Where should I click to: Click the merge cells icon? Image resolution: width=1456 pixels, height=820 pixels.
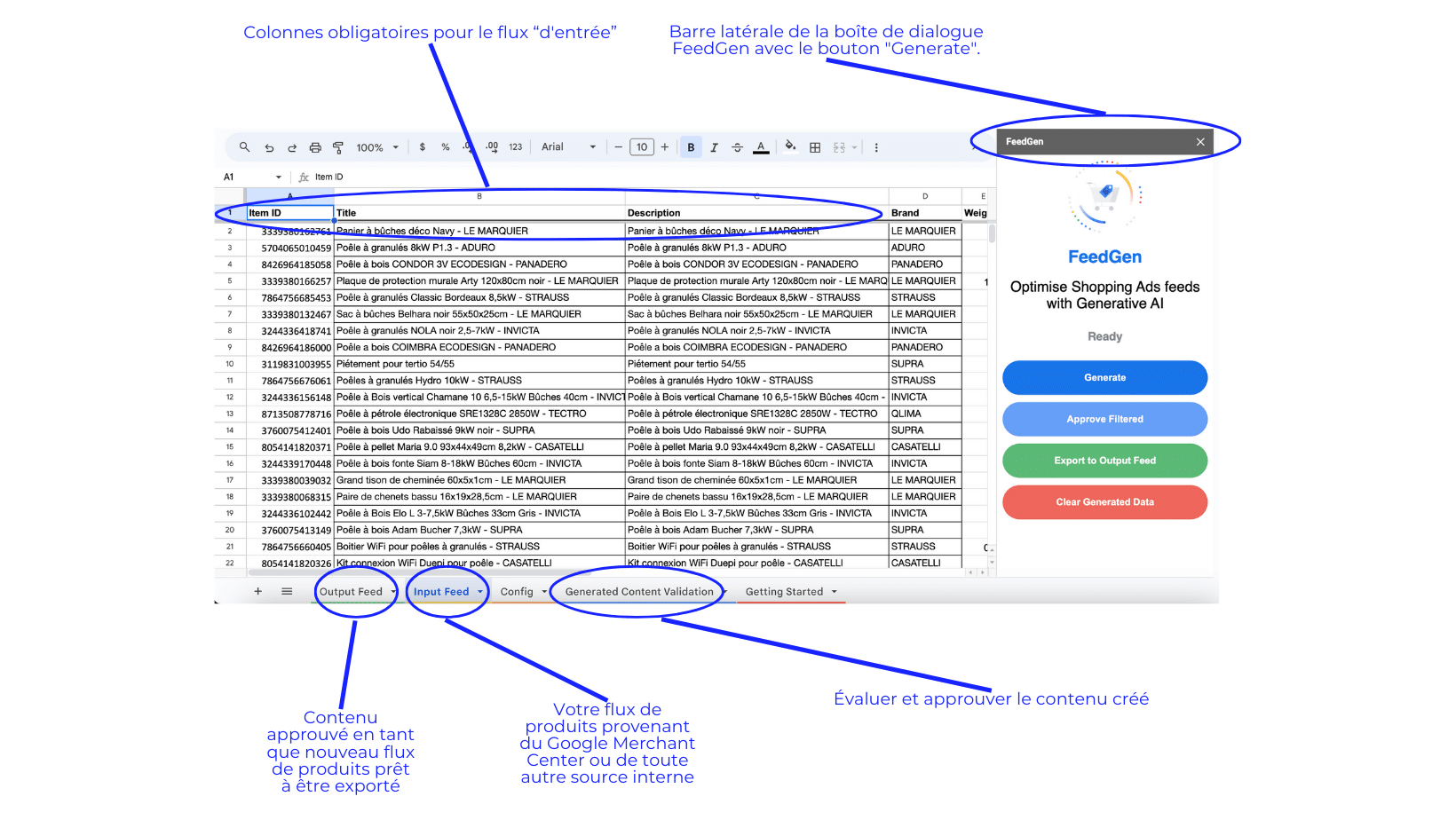coord(839,147)
